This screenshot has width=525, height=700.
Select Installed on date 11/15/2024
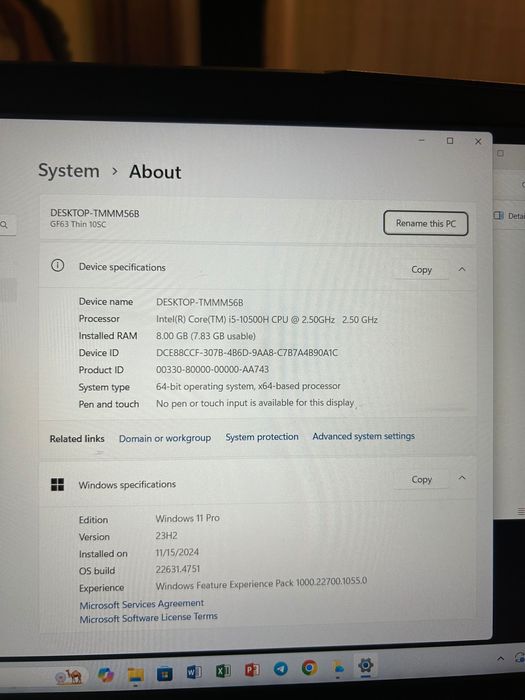tap(177, 552)
